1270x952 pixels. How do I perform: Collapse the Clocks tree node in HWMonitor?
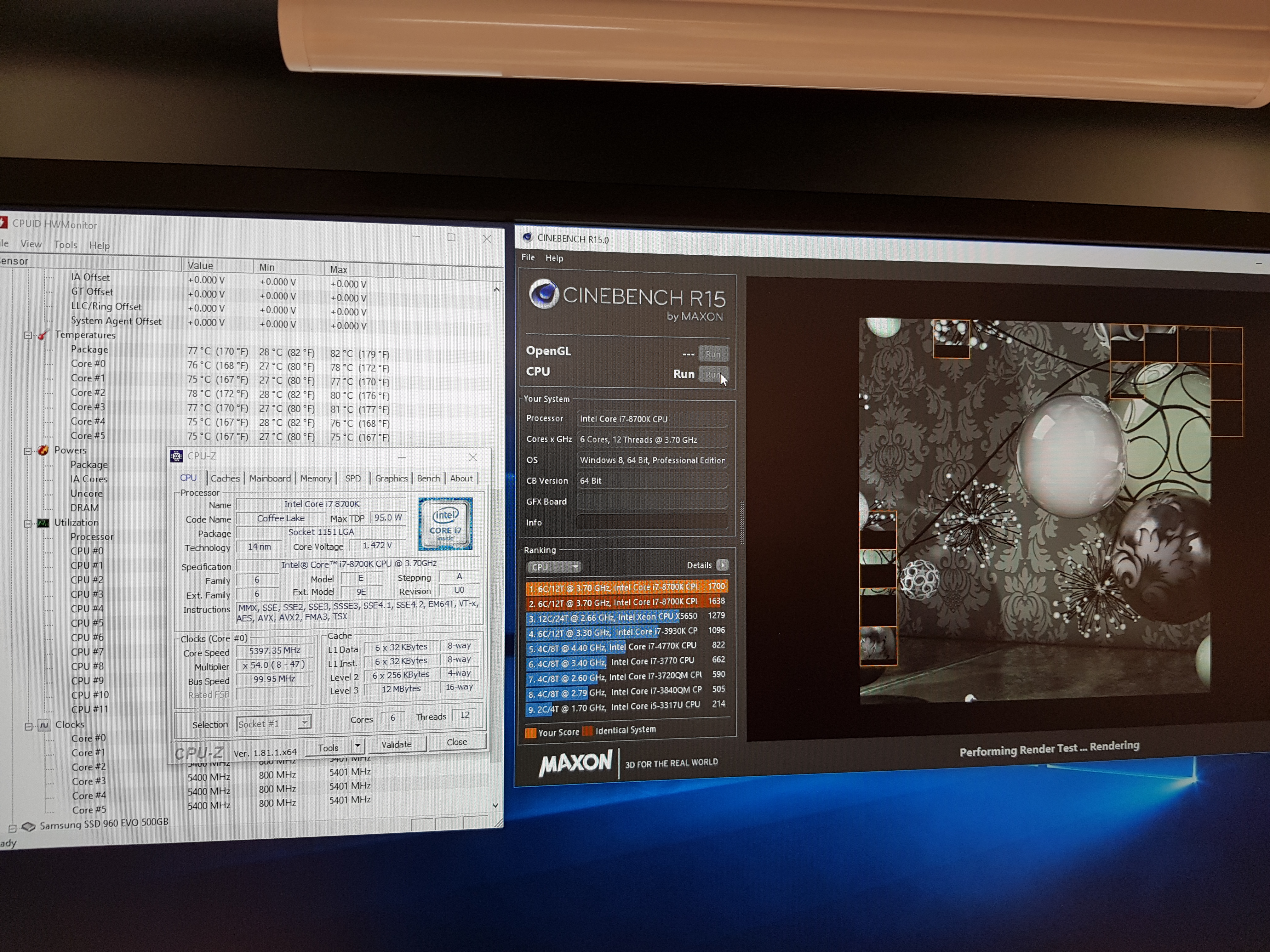[28, 726]
